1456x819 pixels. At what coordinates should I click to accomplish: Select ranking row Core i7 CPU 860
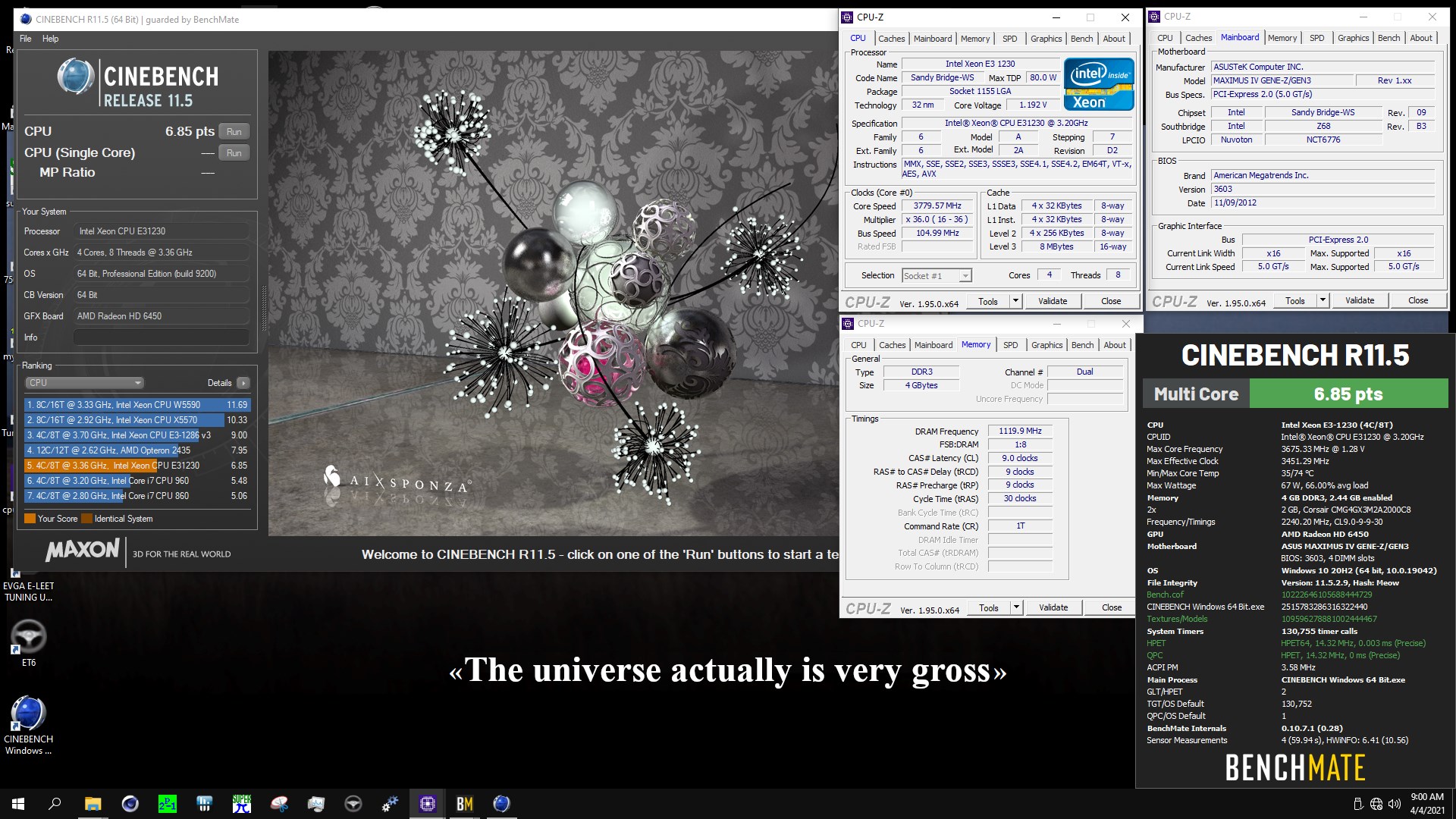pyautogui.click(x=136, y=496)
